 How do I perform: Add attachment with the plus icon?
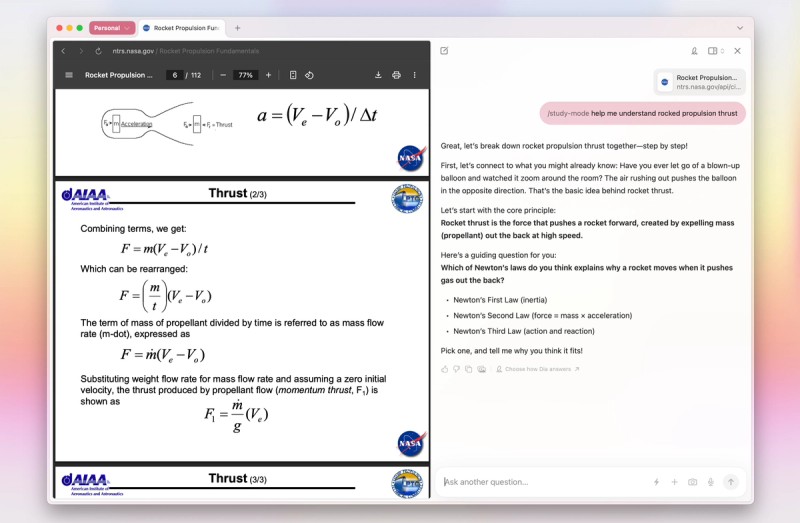[674, 482]
